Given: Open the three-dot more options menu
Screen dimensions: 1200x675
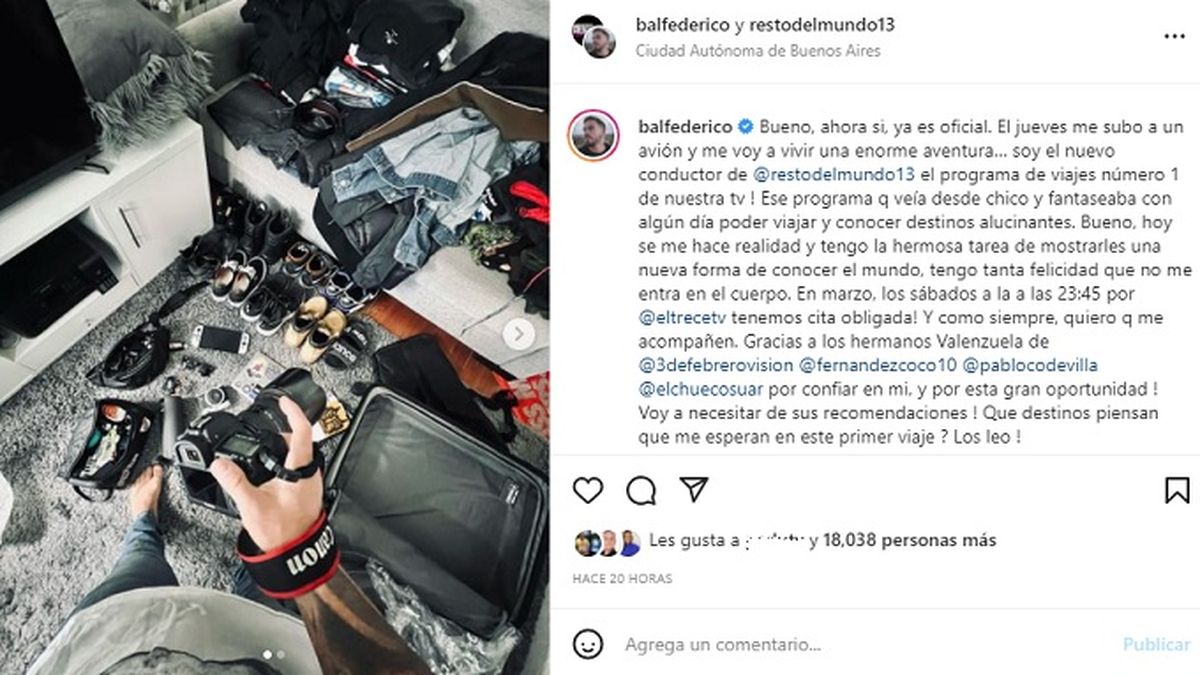Looking at the screenshot, I should 1174,37.
